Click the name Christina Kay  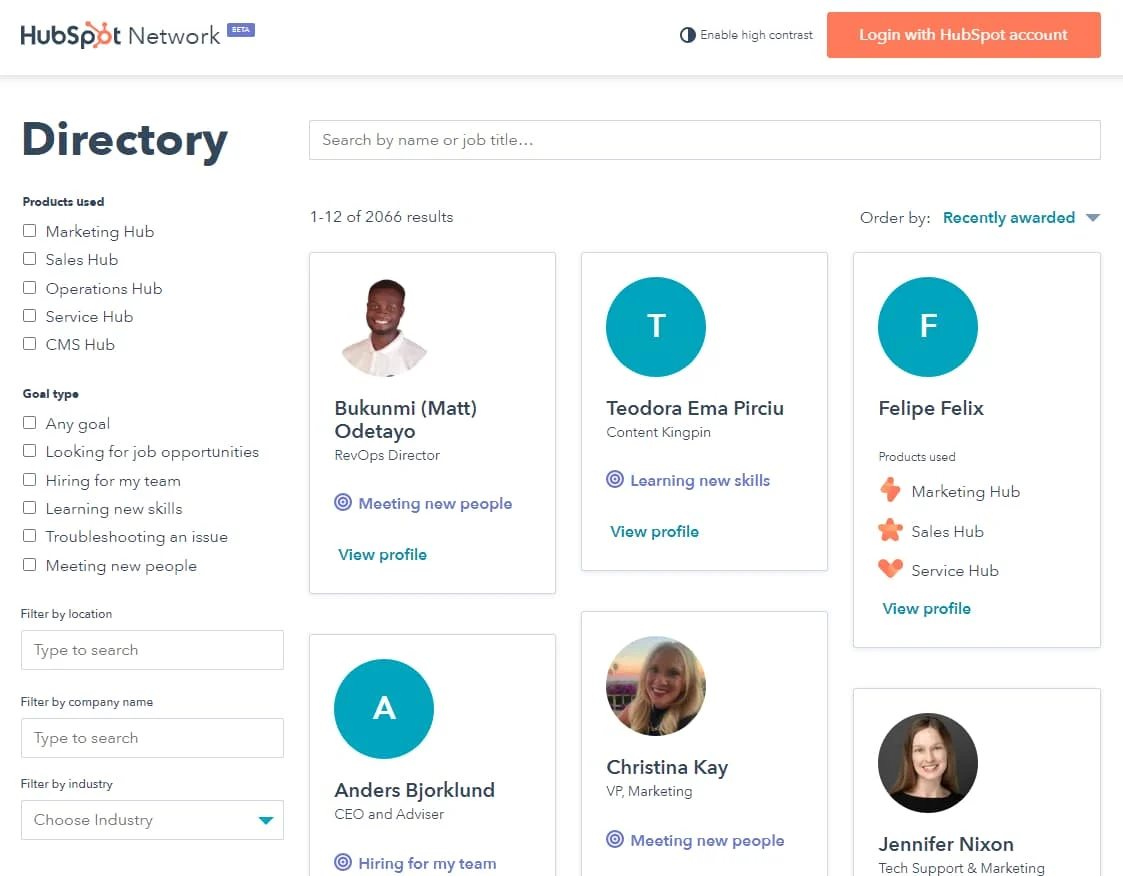pyautogui.click(x=667, y=767)
